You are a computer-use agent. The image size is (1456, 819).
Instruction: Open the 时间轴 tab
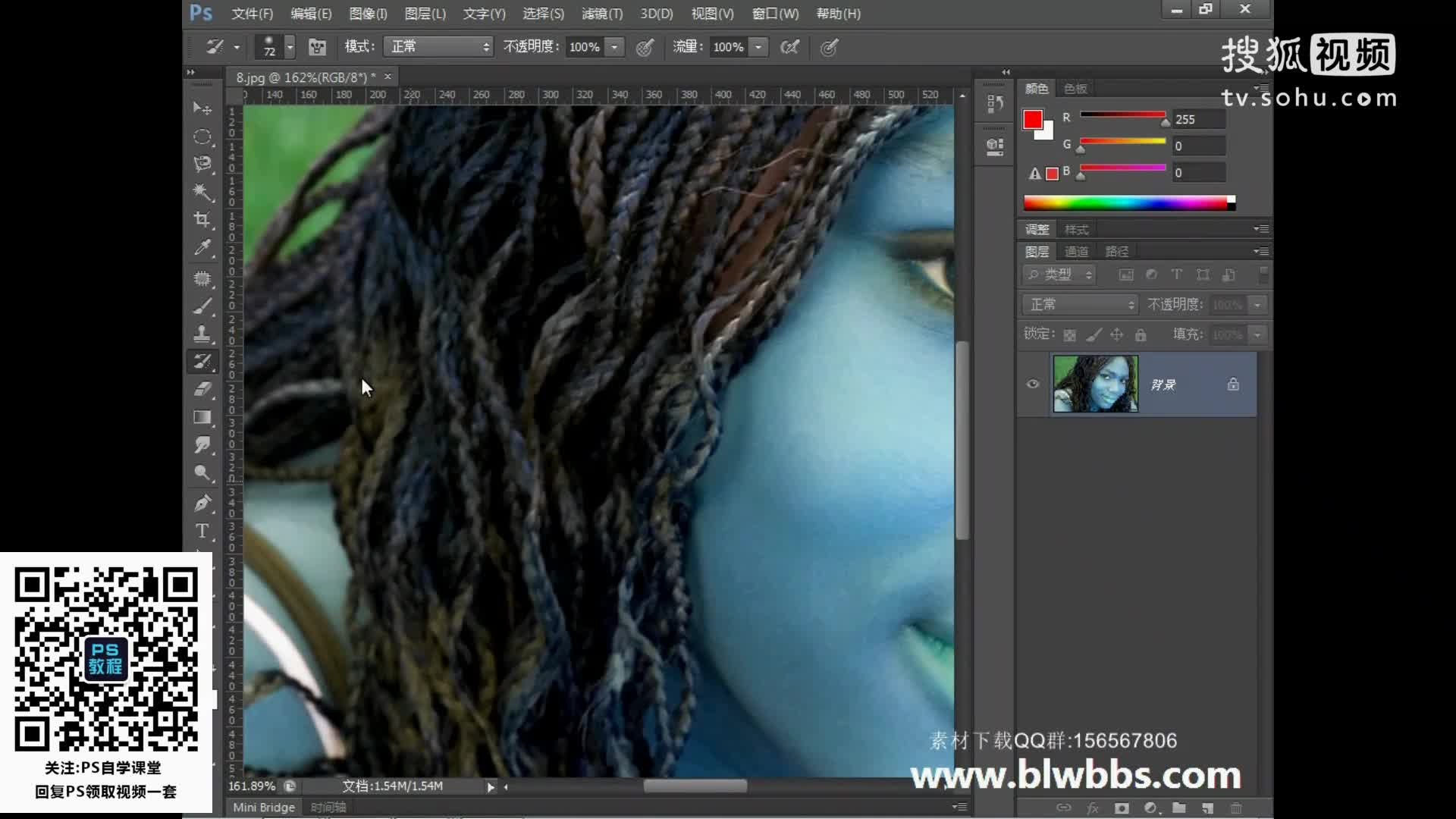(x=328, y=808)
